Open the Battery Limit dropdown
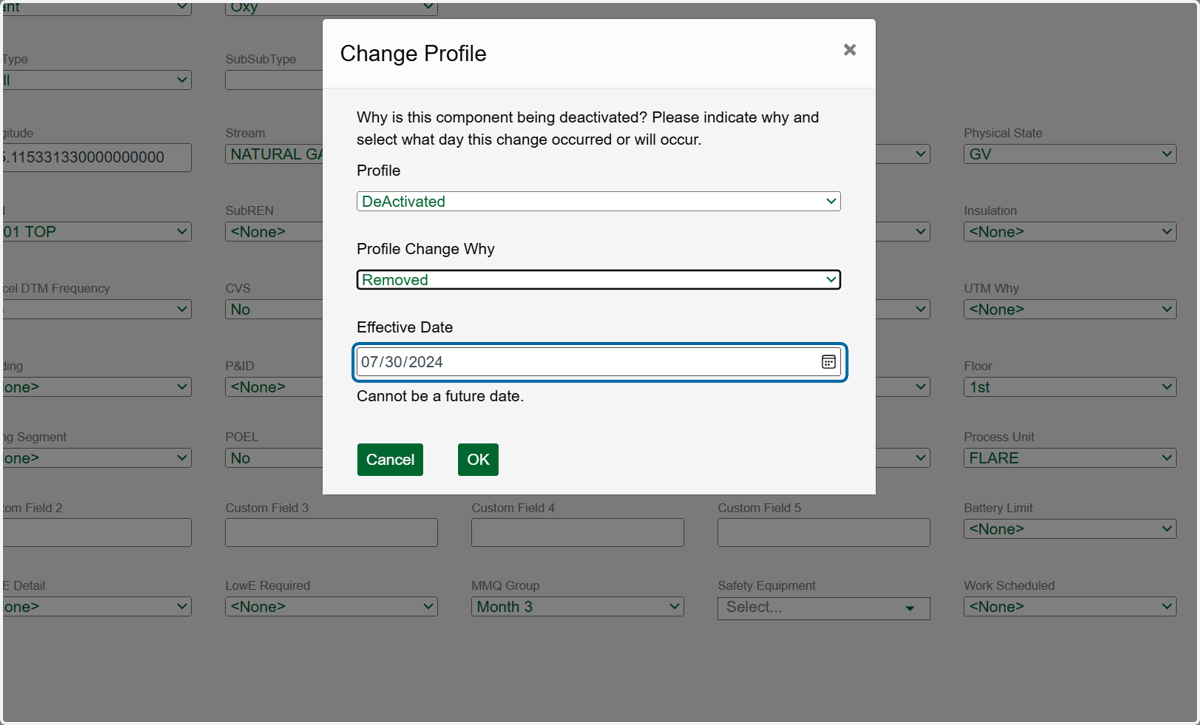1200x725 pixels. point(1070,528)
